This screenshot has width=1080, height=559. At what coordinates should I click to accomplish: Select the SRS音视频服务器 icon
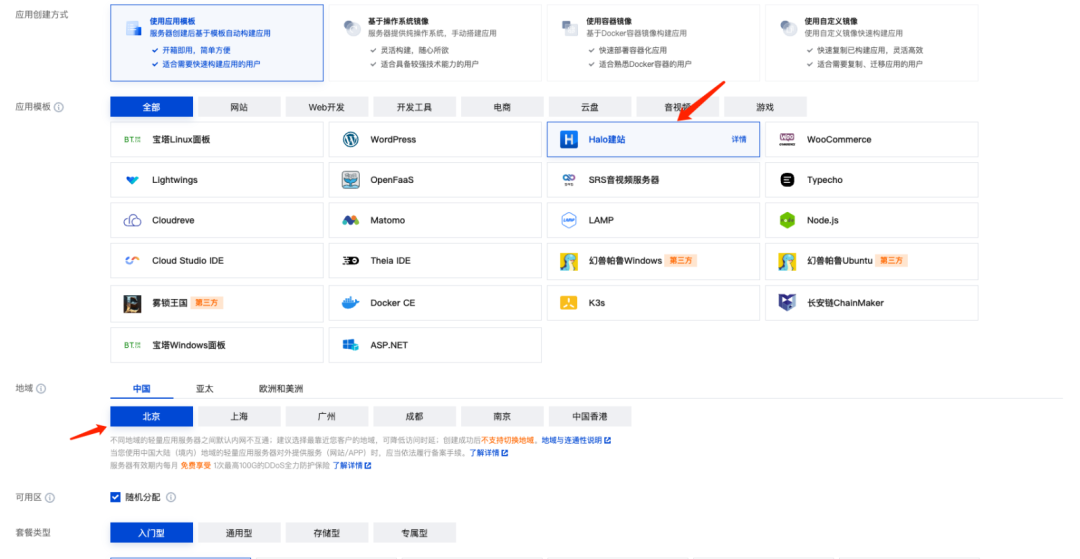pyautogui.click(x=569, y=180)
